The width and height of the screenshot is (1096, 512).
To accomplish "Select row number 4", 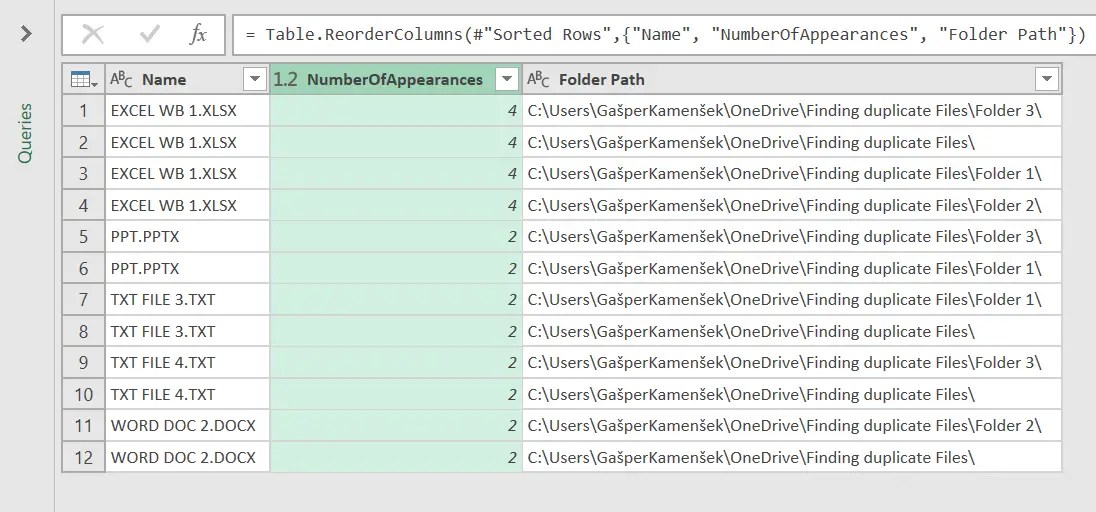I will (84, 205).
